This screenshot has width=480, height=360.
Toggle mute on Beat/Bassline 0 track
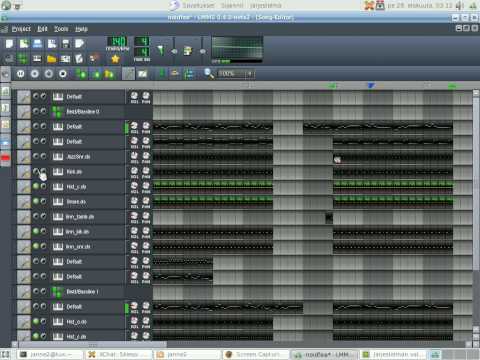tap(36, 111)
